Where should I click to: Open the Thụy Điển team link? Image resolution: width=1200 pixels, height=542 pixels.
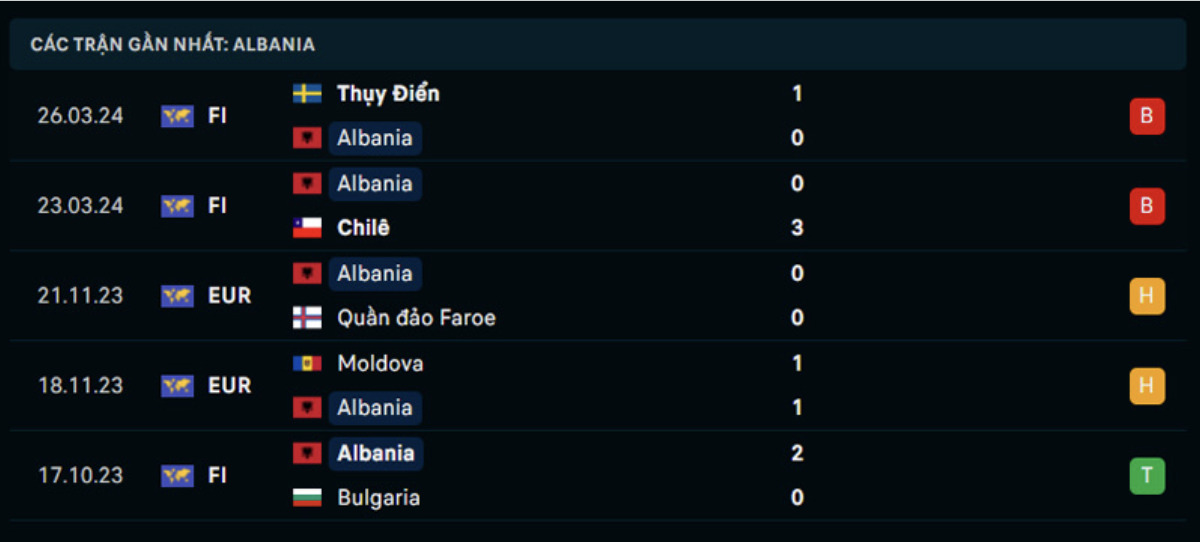coord(388,94)
